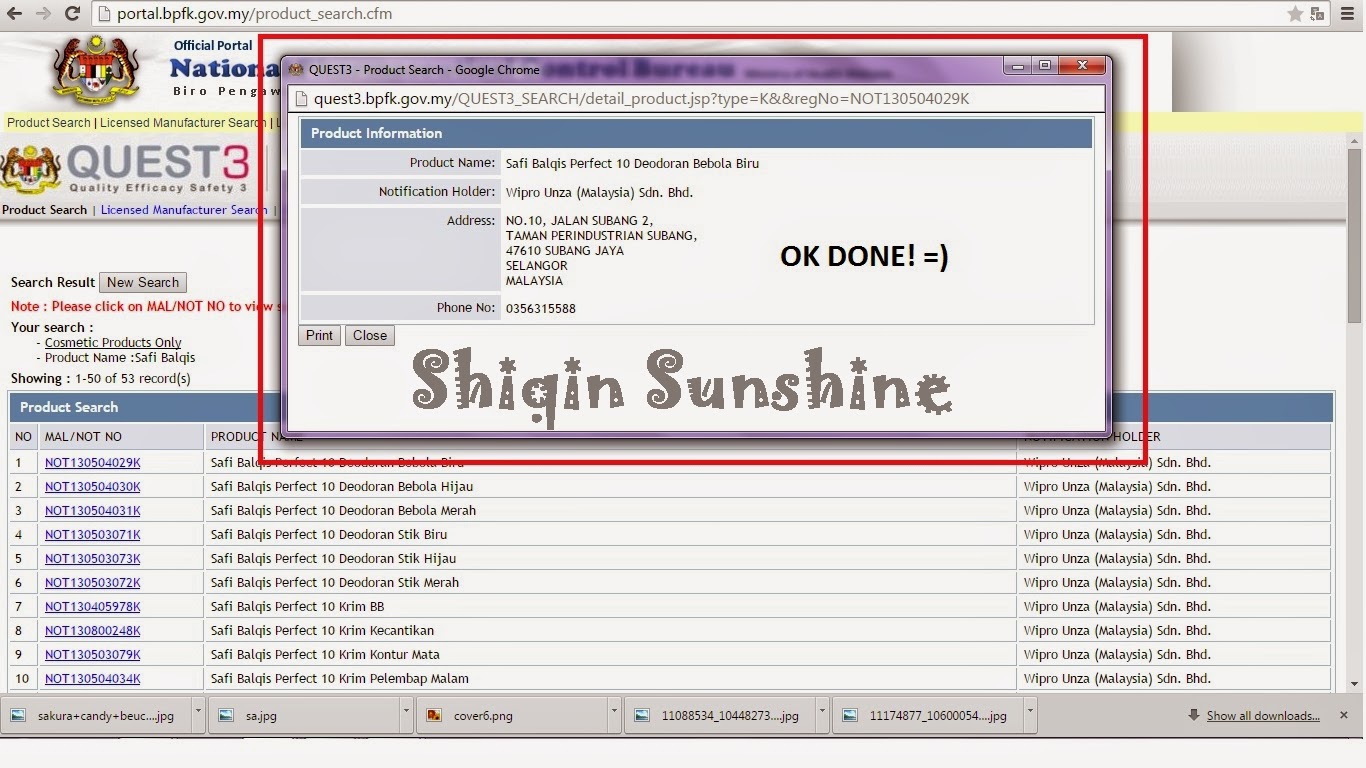Screen dimensions: 1366x768
Task: Select Product Search under QUEST3 logo
Action: click(45, 210)
